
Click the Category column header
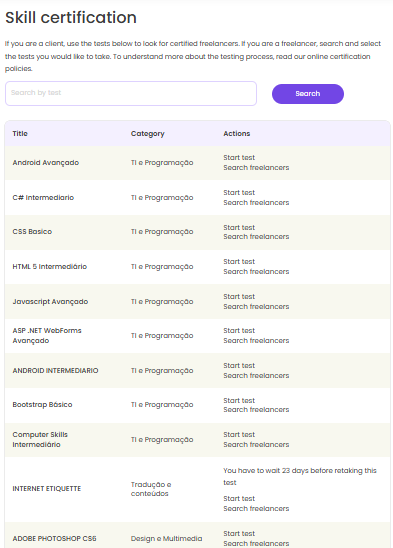(x=148, y=134)
